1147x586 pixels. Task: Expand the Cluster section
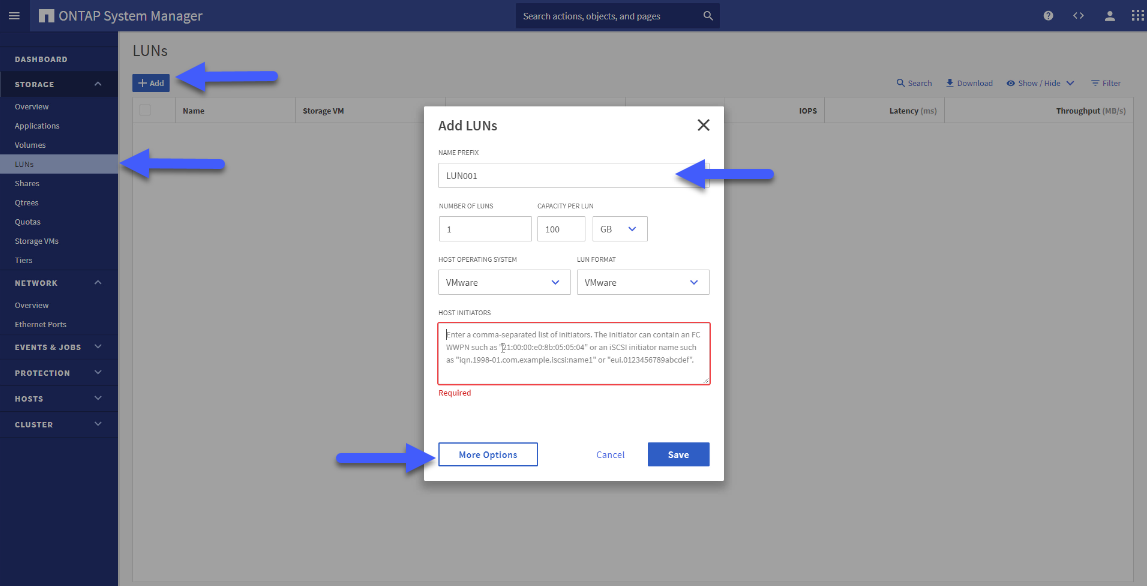(59, 424)
